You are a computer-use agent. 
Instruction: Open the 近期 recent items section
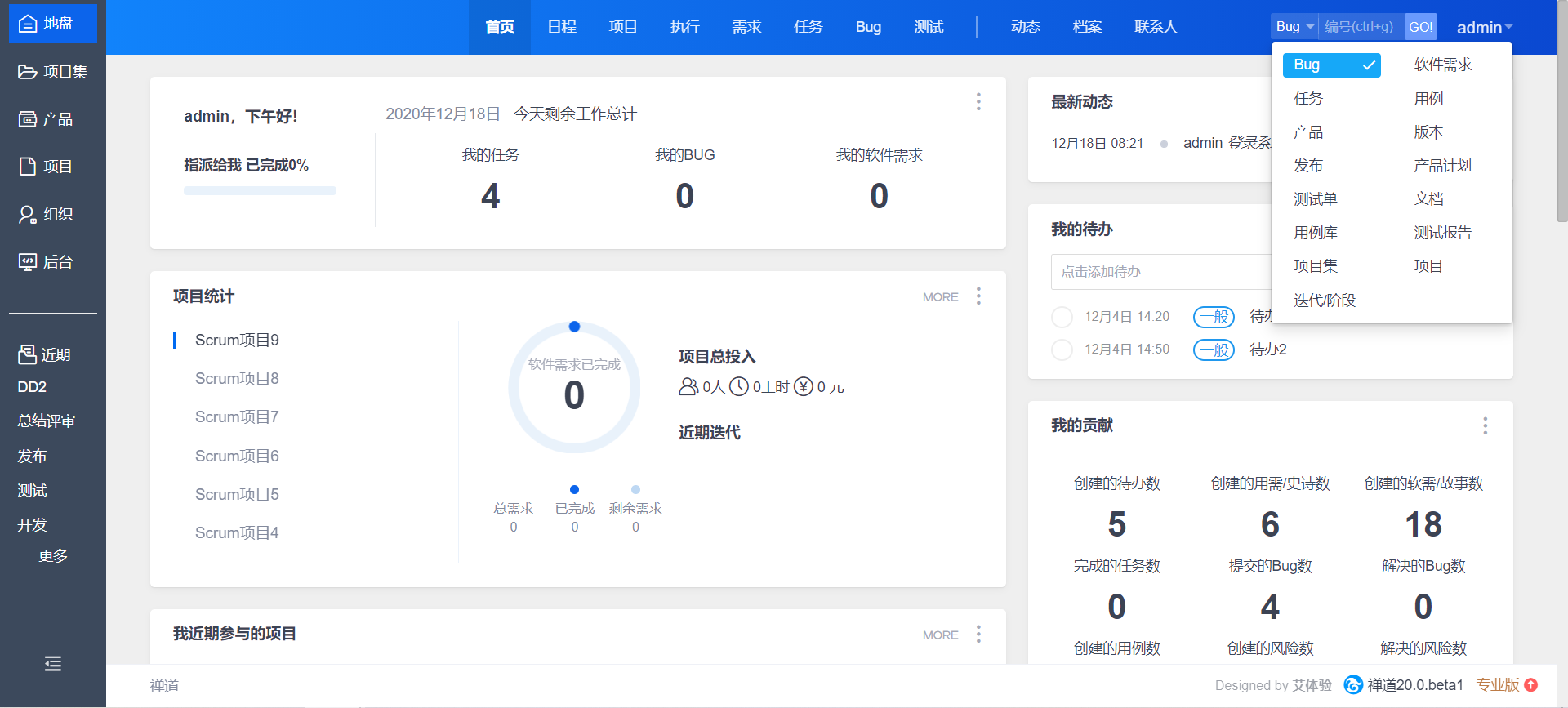[x=45, y=354]
